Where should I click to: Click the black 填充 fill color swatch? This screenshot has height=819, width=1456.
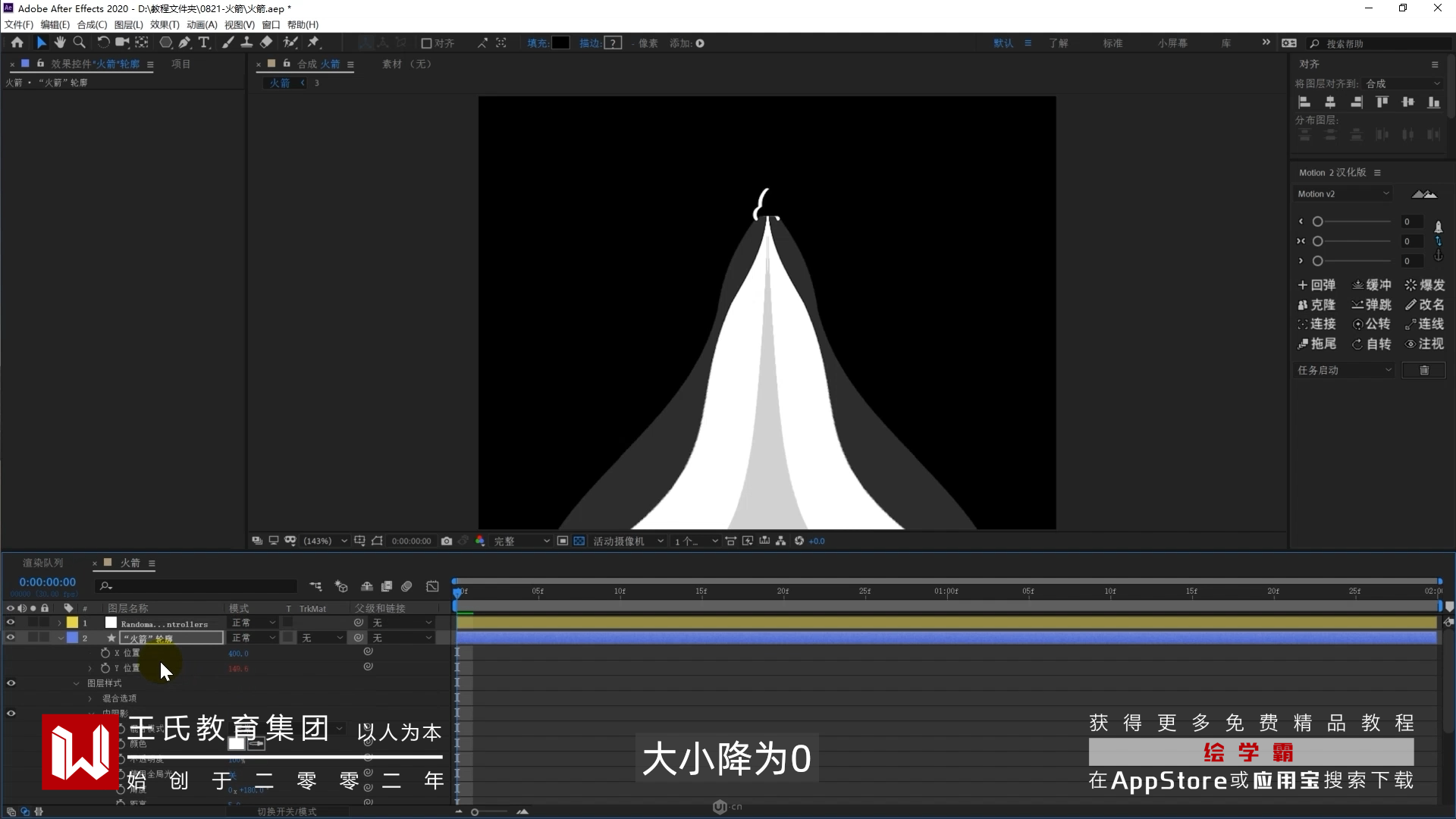pos(560,43)
